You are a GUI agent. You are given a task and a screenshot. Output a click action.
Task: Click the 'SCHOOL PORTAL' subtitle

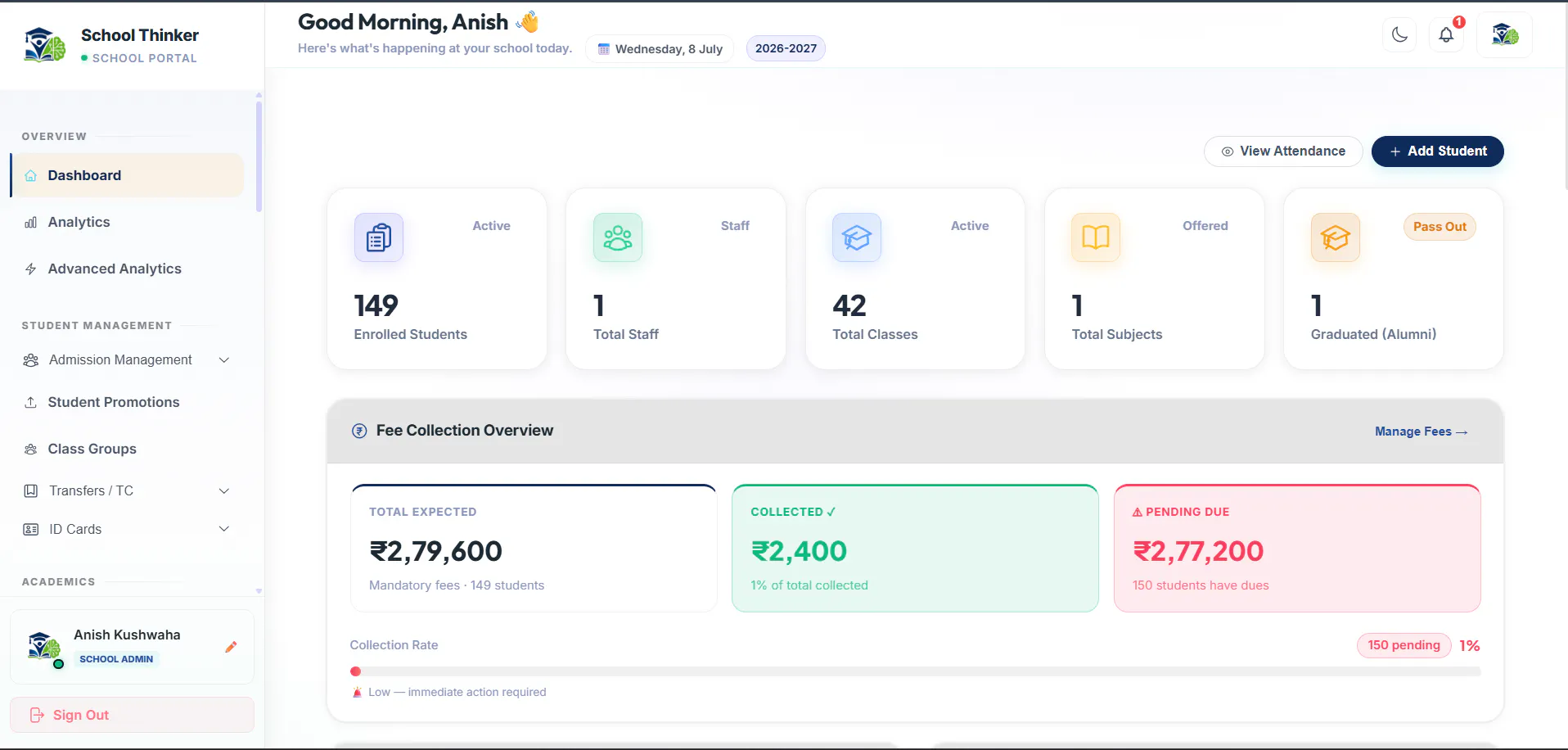(x=145, y=58)
